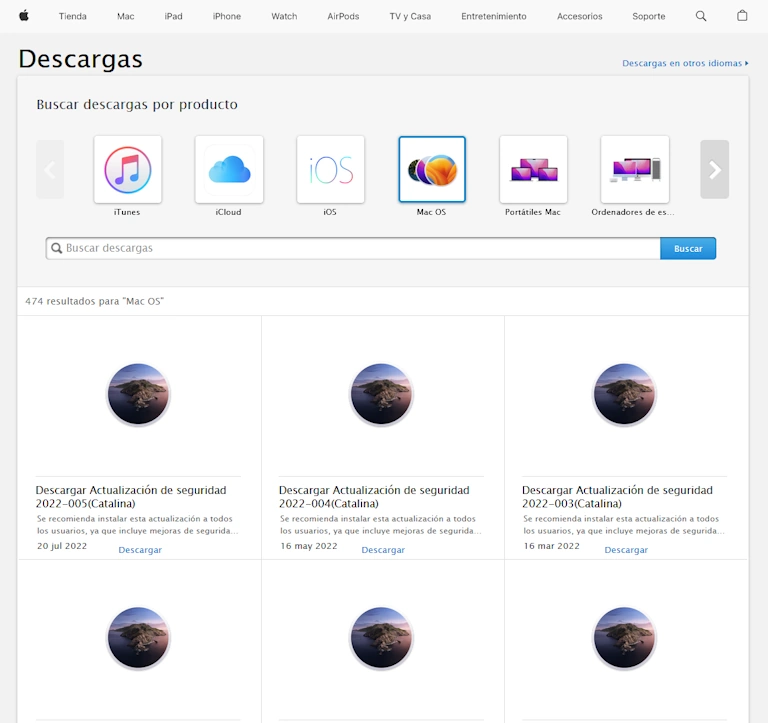The image size is (768, 723).
Task: Select the iCloud product icon
Action: pos(229,169)
